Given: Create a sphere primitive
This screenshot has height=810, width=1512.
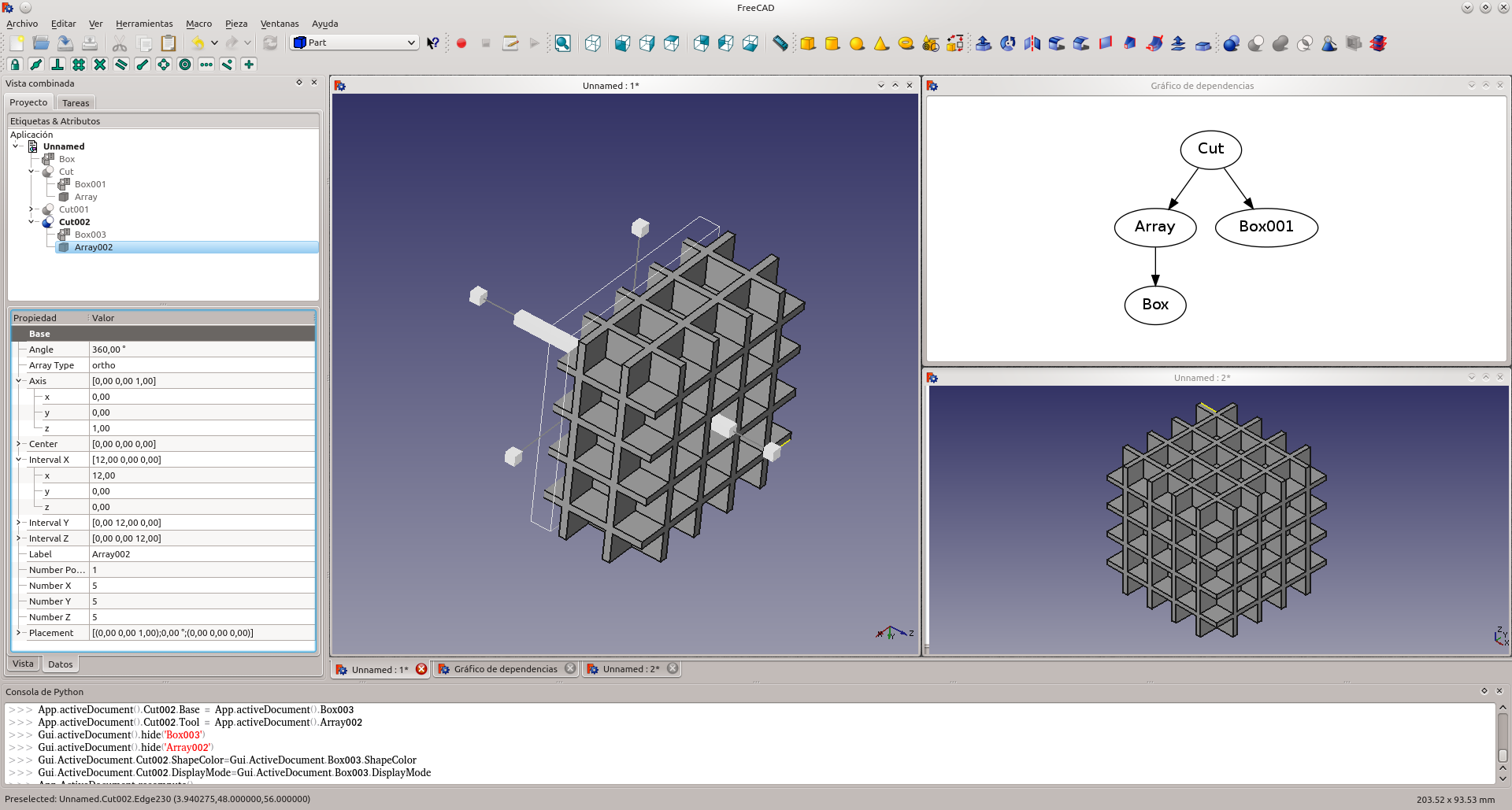Looking at the screenshot, I should click(858, 44).
